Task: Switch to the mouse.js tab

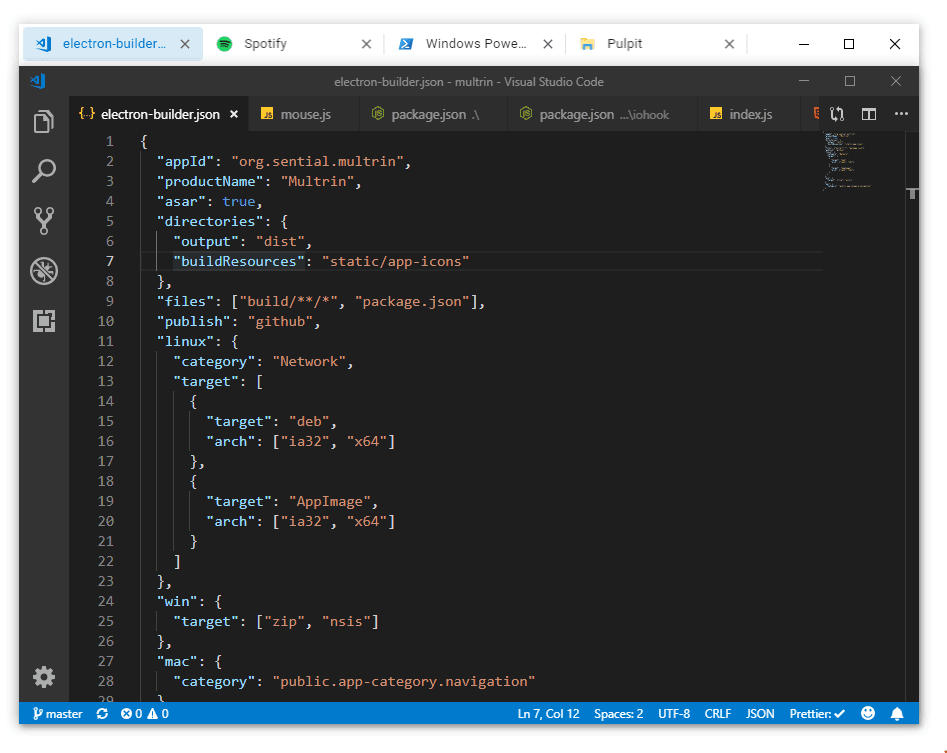Action: [297, 114]
